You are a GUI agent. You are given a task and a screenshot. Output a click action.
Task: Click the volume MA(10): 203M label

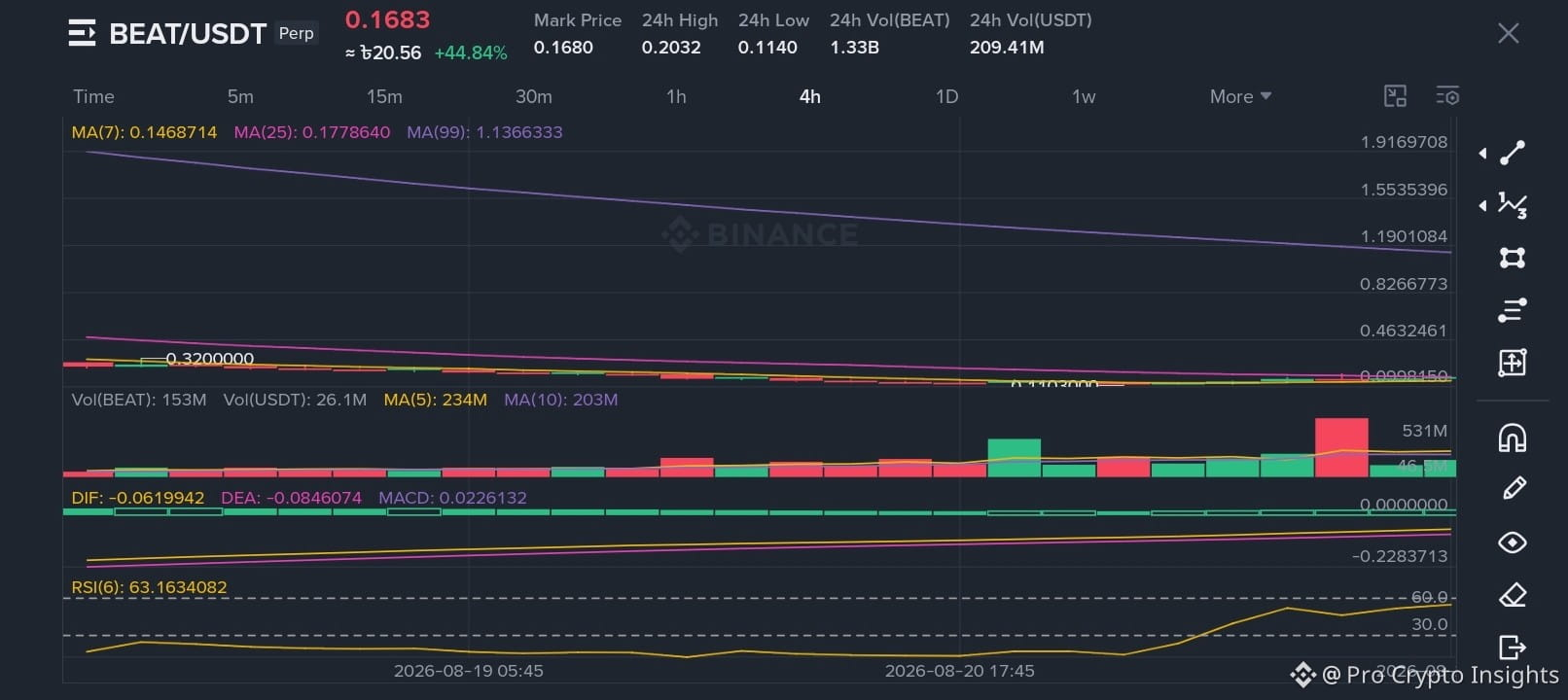(x=560, y=400)
